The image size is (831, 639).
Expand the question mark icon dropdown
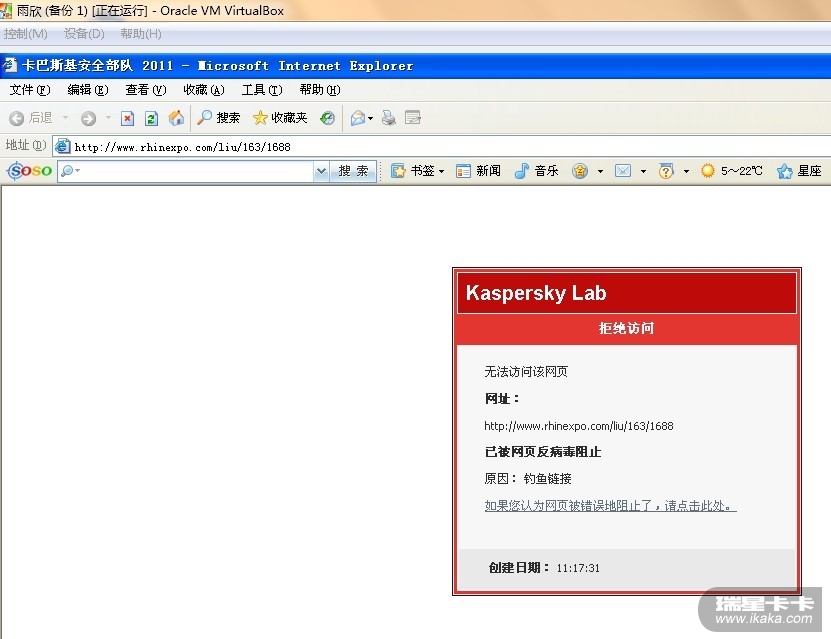tap(686, 171)
